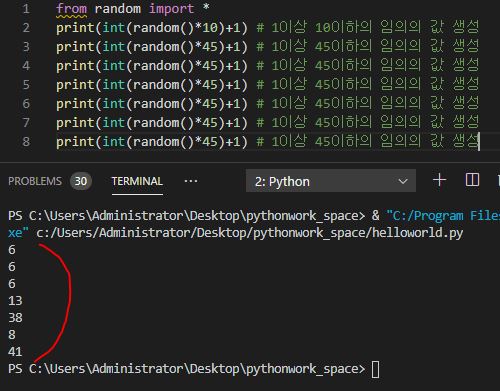
Task: Click line number 7 in editor gutter
Action: 26,123
